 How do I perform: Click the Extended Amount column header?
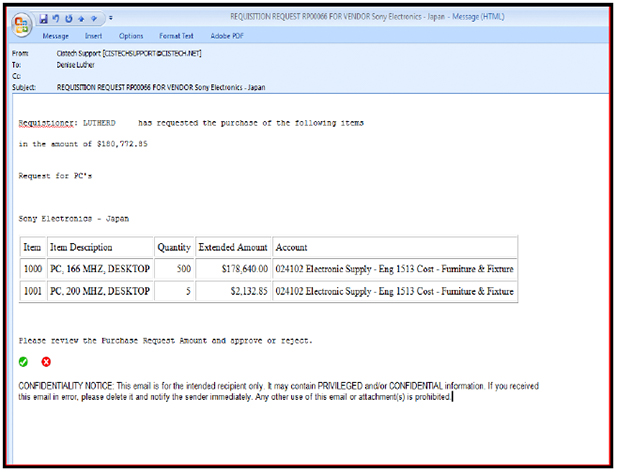point(233,247)
